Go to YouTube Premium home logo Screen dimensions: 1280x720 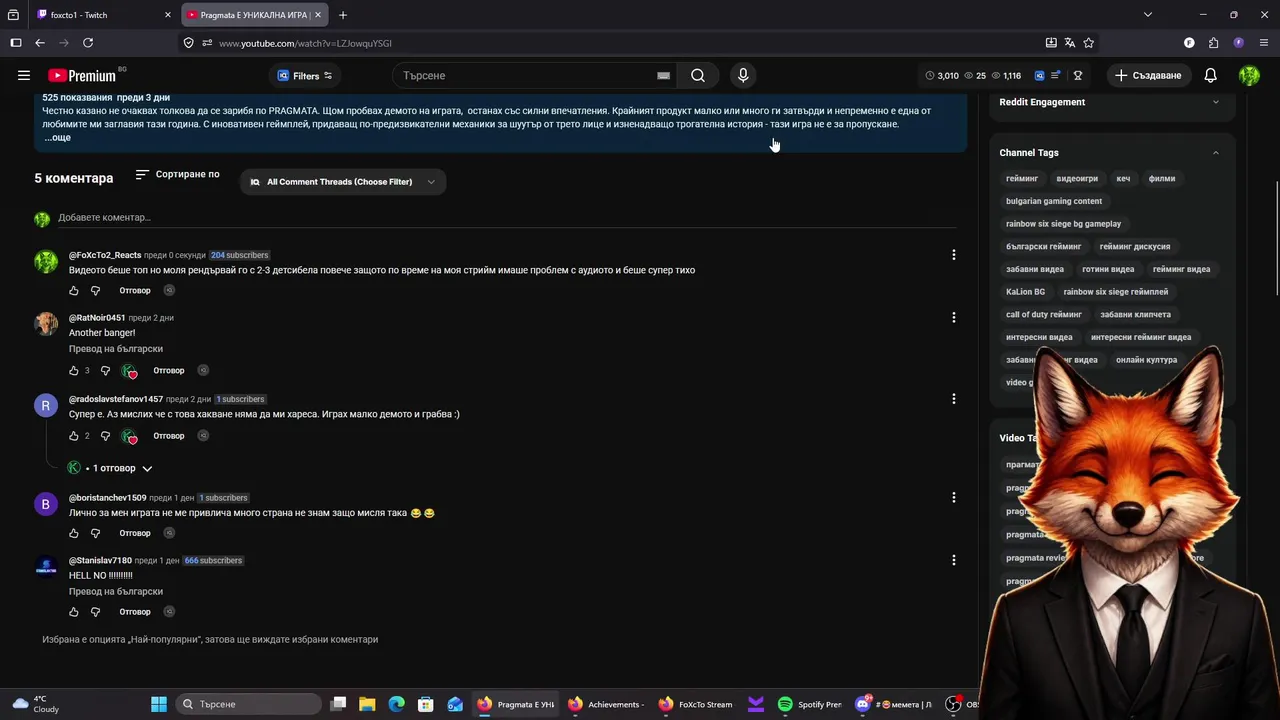82,75
